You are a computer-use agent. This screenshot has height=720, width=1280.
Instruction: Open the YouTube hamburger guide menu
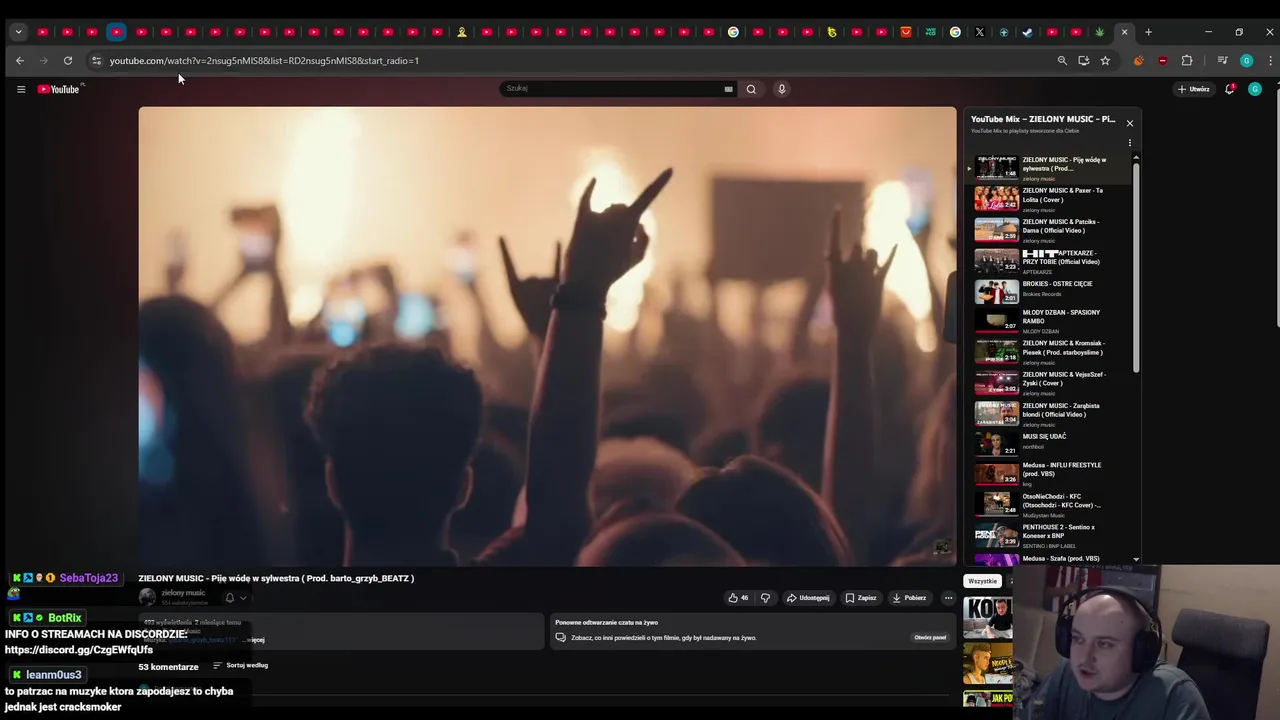click(20, 89)
